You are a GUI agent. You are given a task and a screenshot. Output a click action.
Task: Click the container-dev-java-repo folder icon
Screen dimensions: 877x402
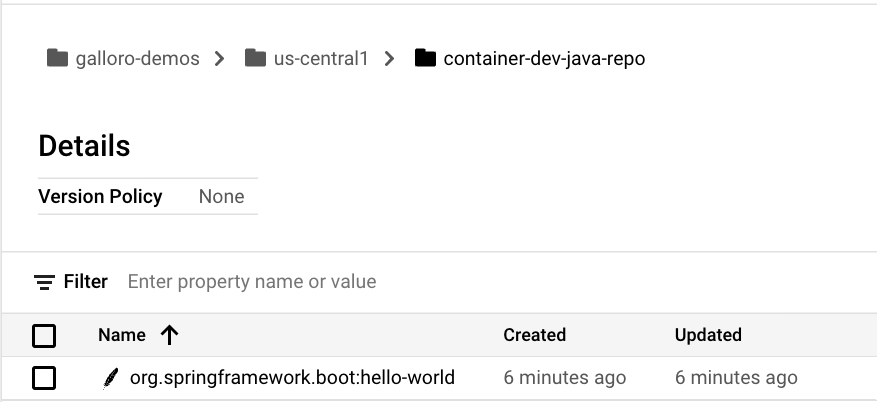click(425, 59)
